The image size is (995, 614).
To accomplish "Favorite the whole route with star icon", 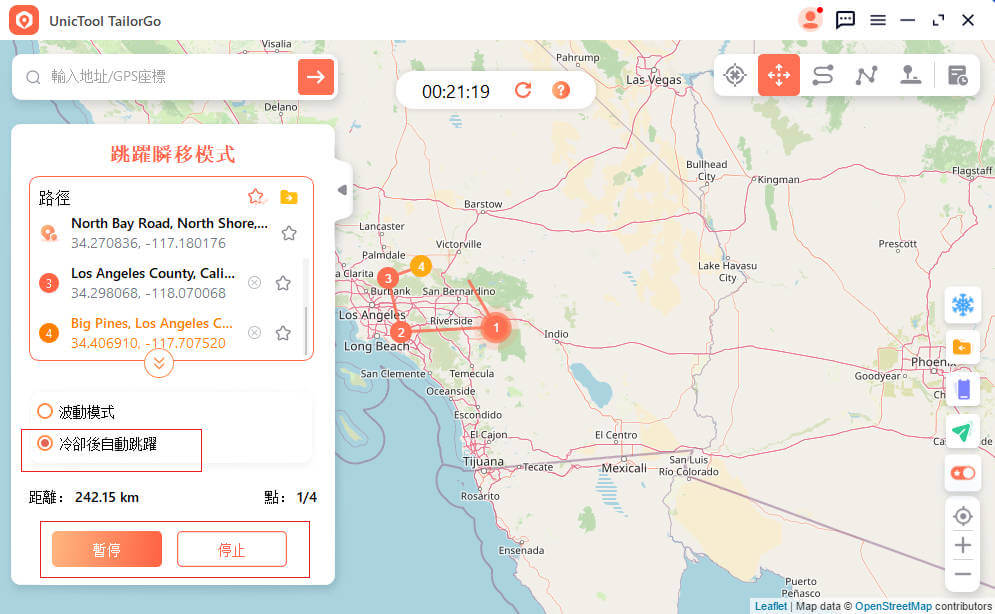I will point(256,197).
